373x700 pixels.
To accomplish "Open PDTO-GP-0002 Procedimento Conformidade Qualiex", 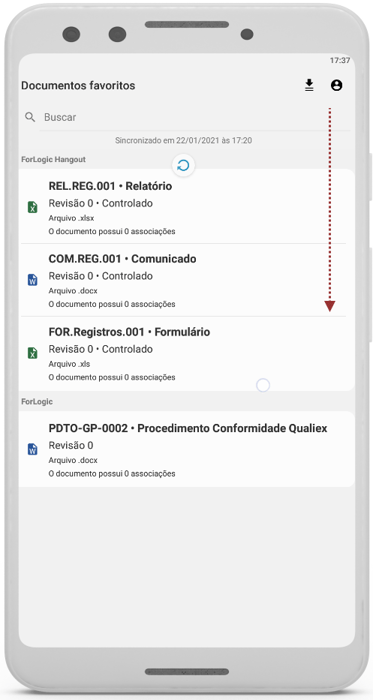I will [x=186, y=449].
